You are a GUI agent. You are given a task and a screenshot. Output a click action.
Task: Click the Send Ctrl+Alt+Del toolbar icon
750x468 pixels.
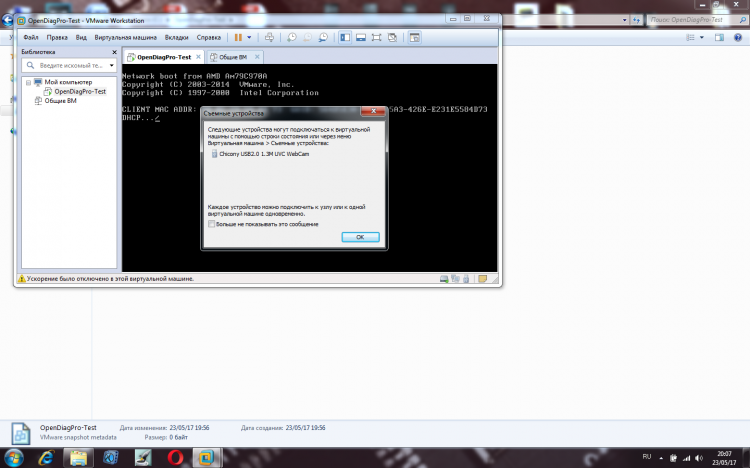[267, 37]
